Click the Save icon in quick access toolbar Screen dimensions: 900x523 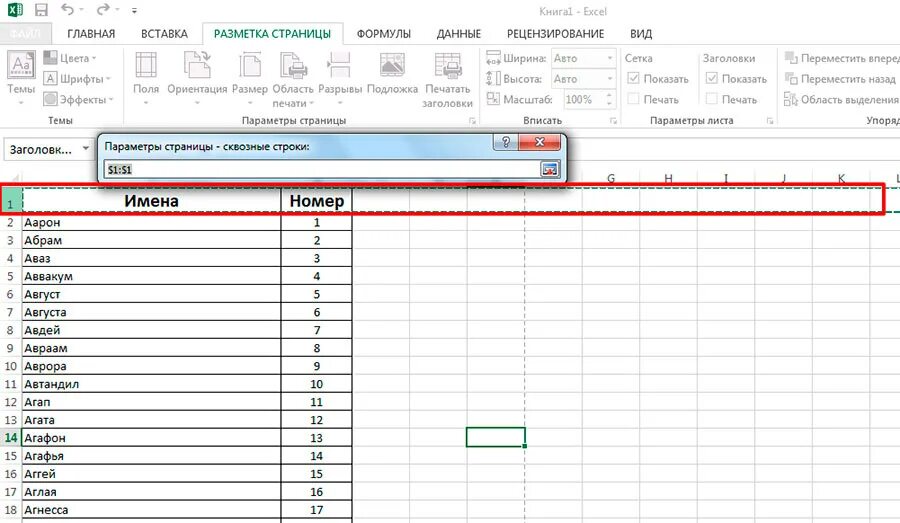point(41,10)
